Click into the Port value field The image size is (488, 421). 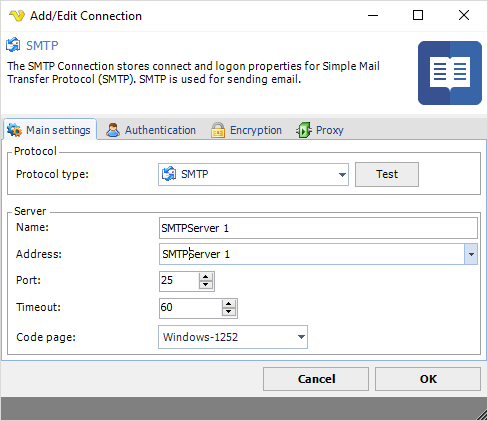point(179,281)
